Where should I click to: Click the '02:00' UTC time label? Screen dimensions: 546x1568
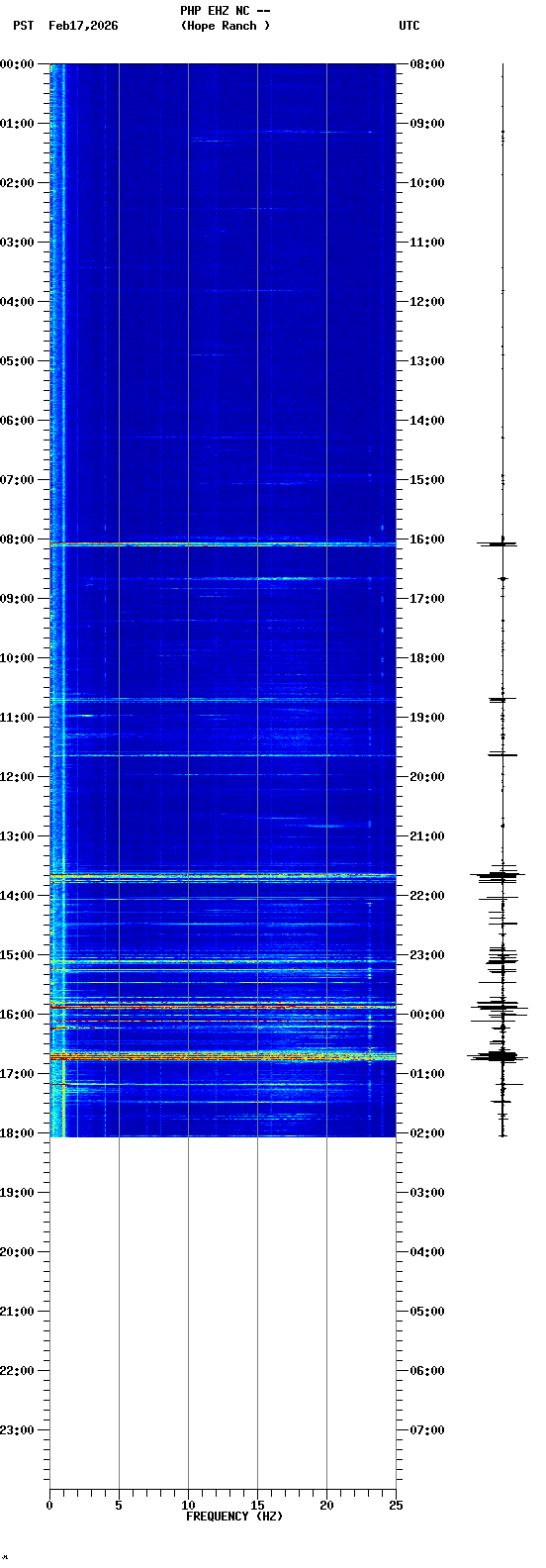(x=427, y=1133)
